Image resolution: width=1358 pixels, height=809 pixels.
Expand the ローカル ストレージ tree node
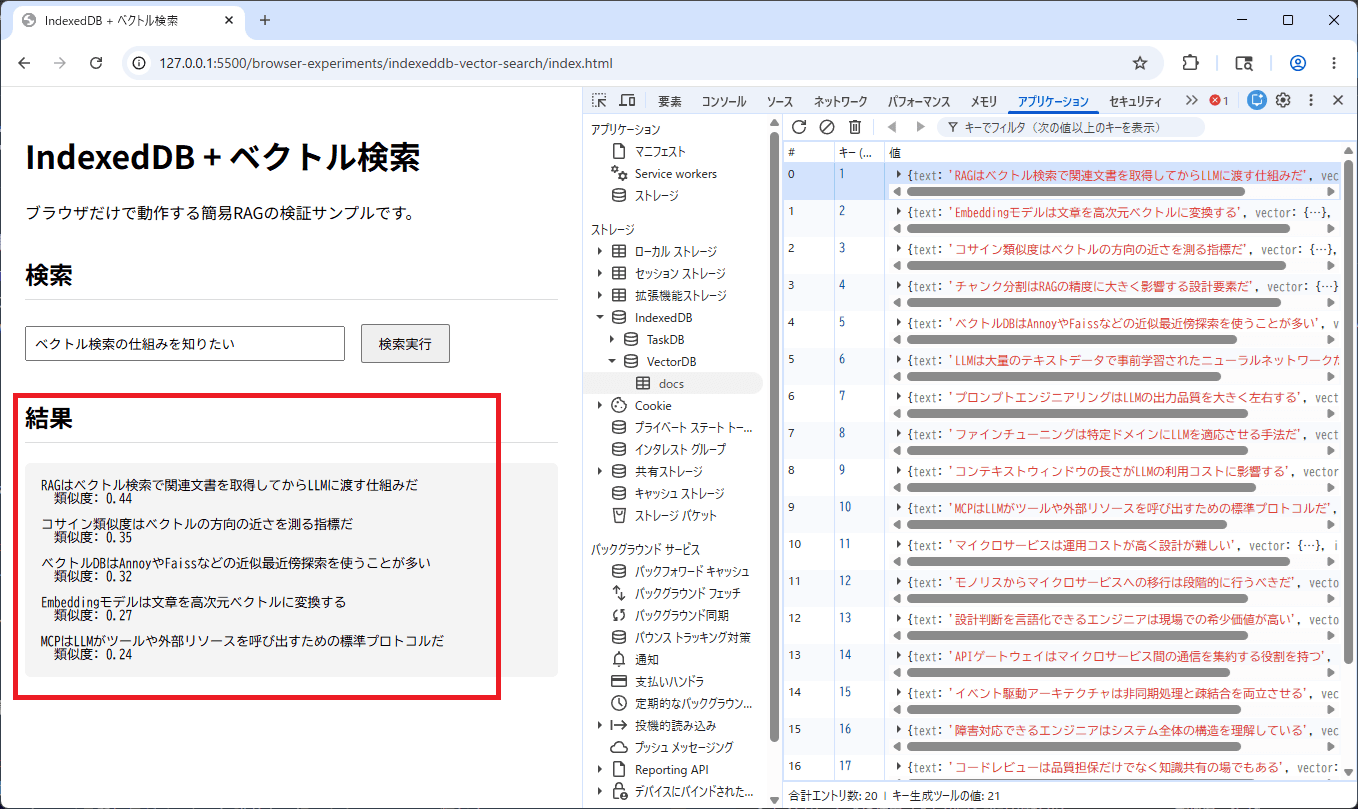coord(600,252)
